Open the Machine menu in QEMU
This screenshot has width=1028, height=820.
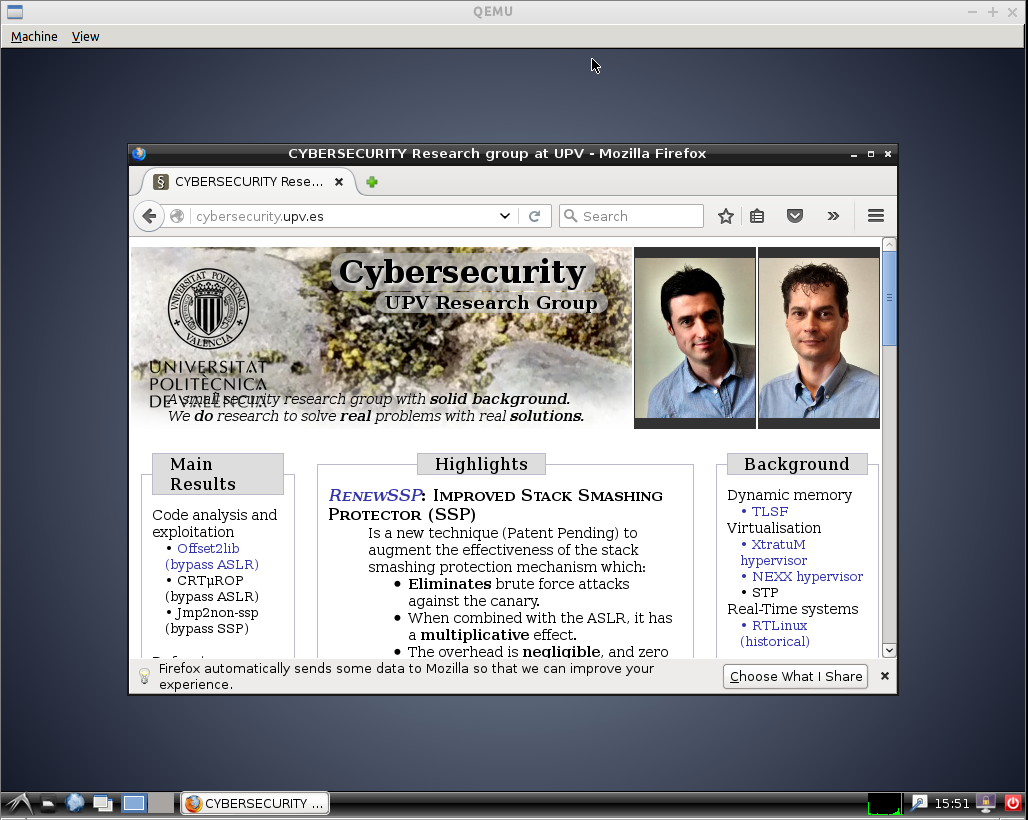pyautogui.click(x=34, y=37)
